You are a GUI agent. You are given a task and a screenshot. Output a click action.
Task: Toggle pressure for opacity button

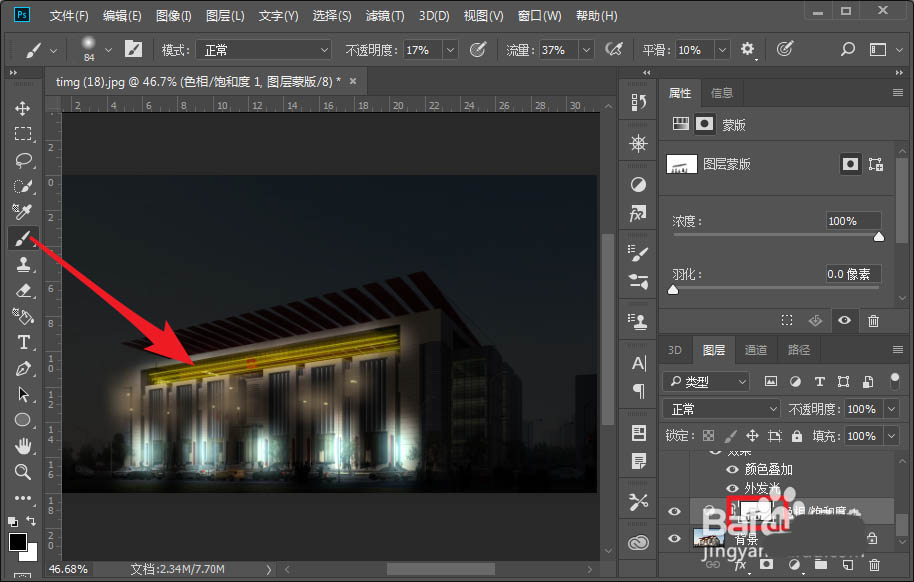[477, 50]
